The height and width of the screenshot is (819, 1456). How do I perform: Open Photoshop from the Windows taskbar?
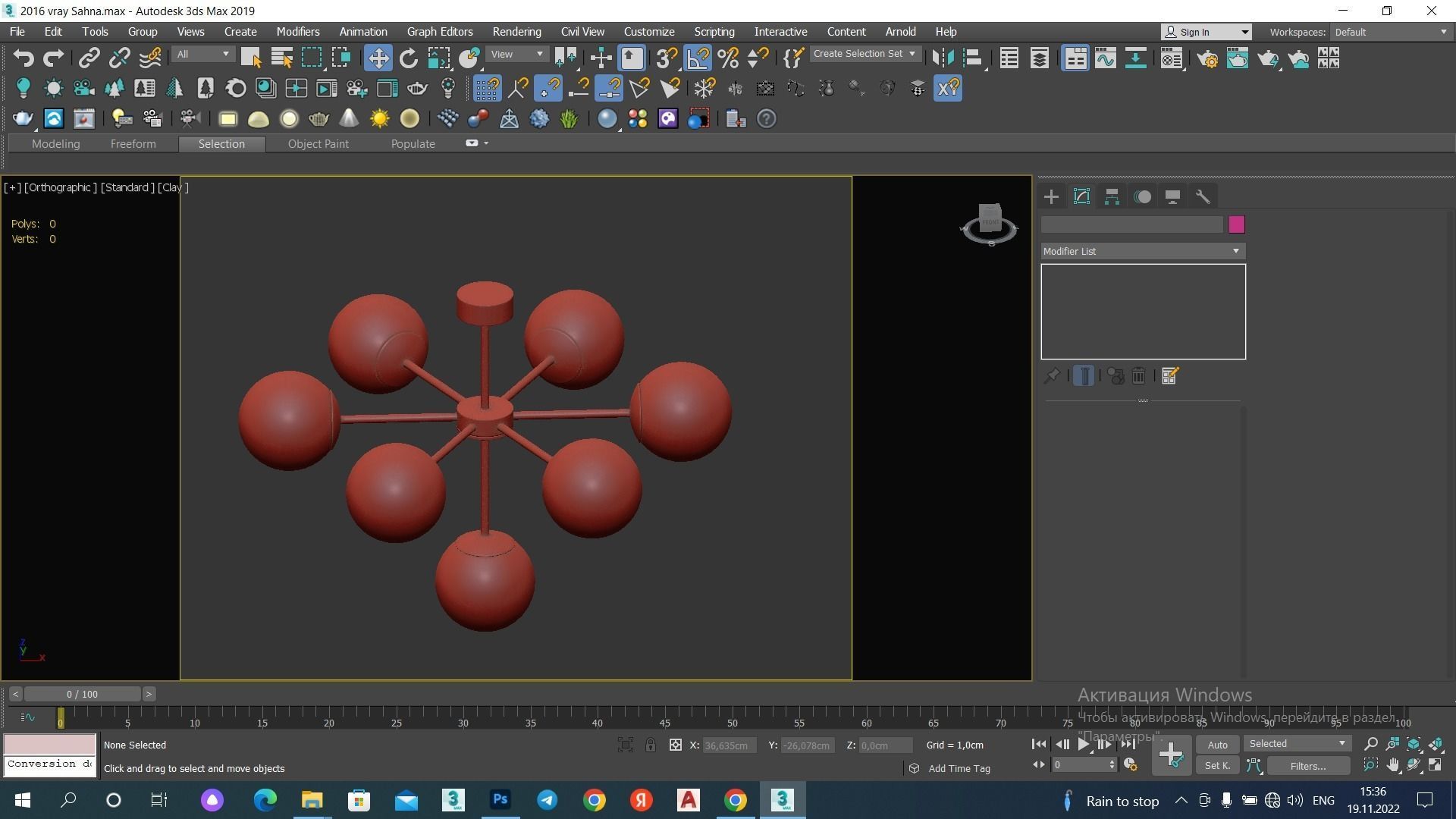coord(500,800)
